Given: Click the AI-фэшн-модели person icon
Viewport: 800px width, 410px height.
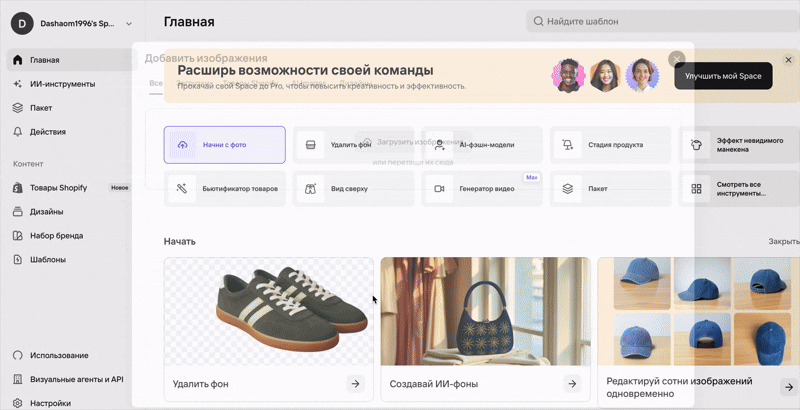Looking at the screenshot, I should pyautogui.click(x=439, y=145).
